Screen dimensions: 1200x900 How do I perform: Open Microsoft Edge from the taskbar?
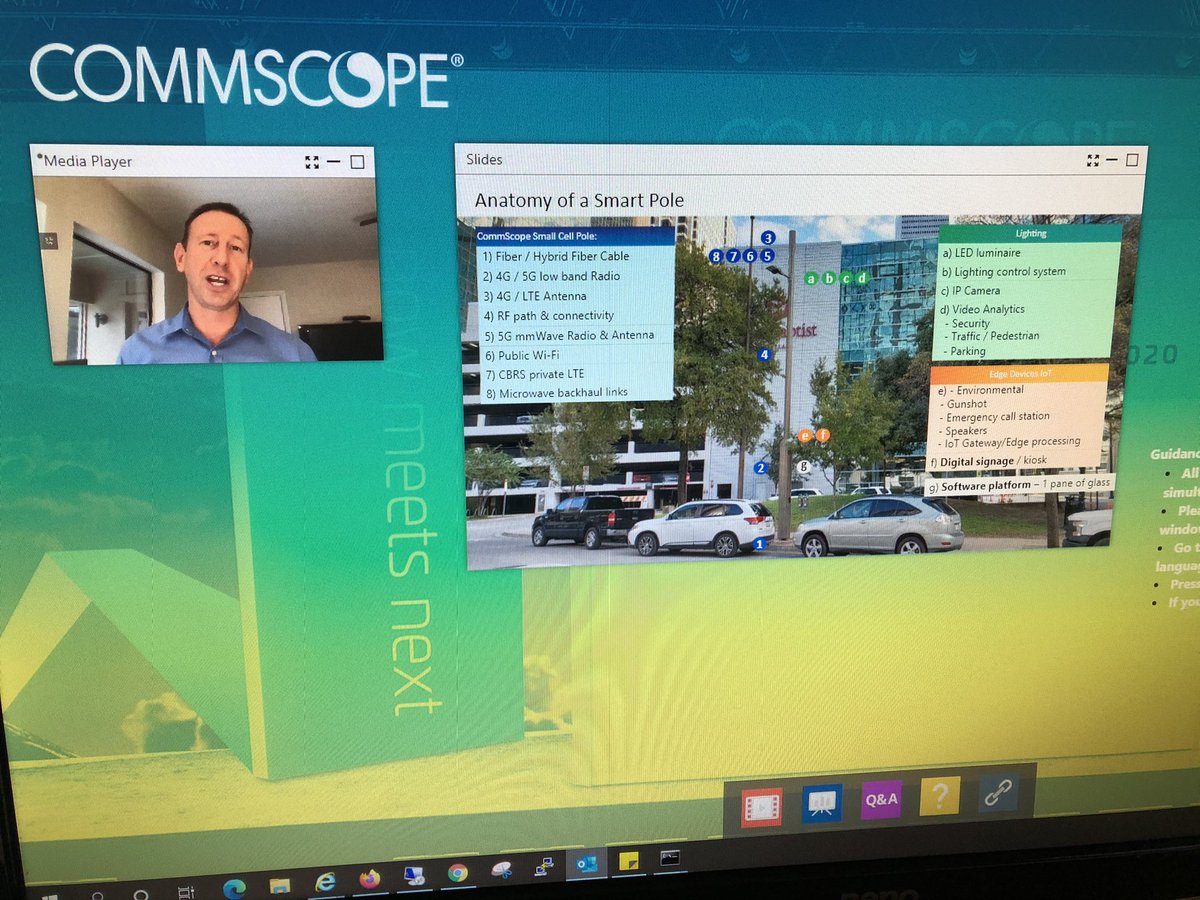[235, 887]
